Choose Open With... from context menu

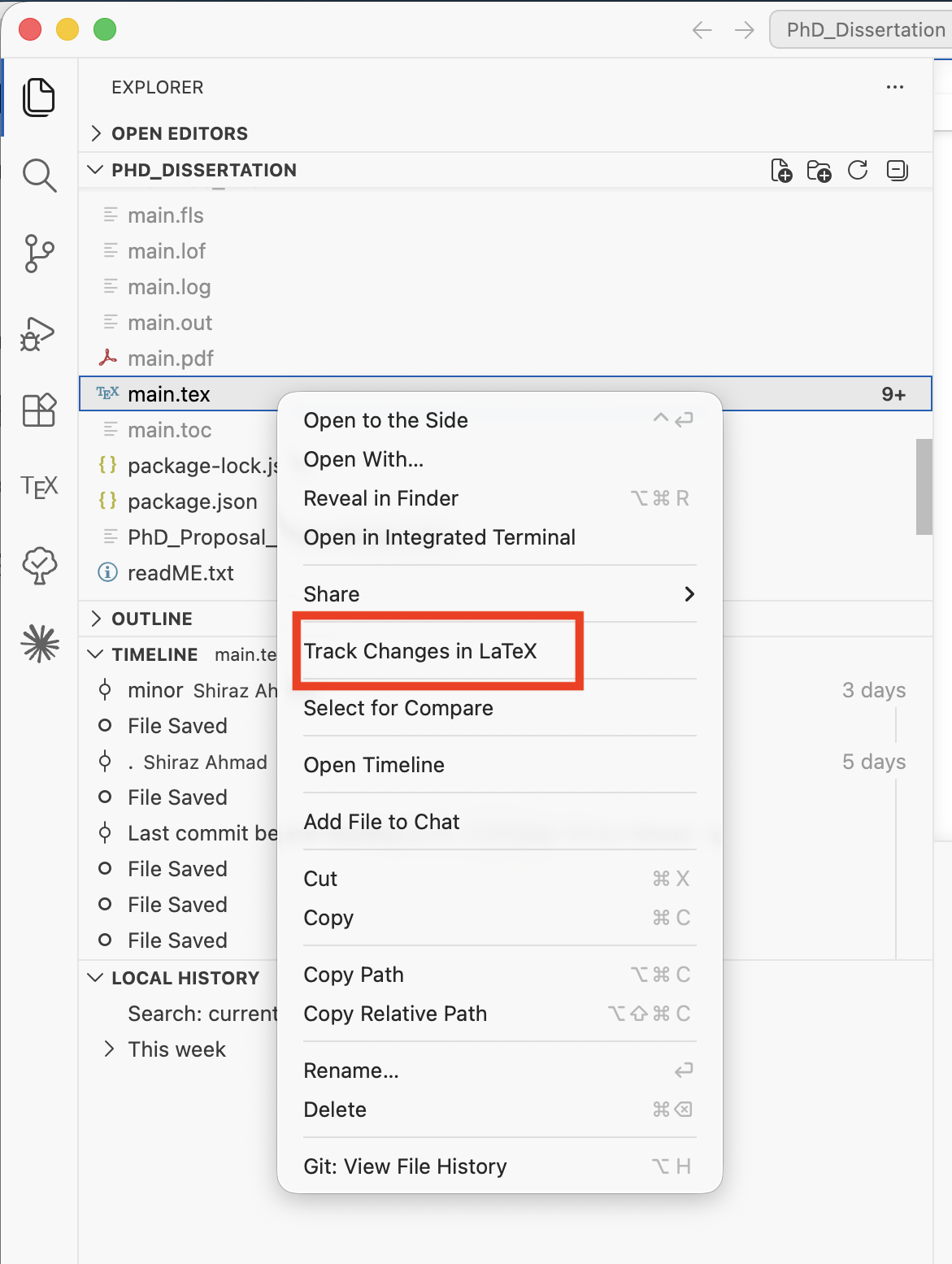coord(499,459)
